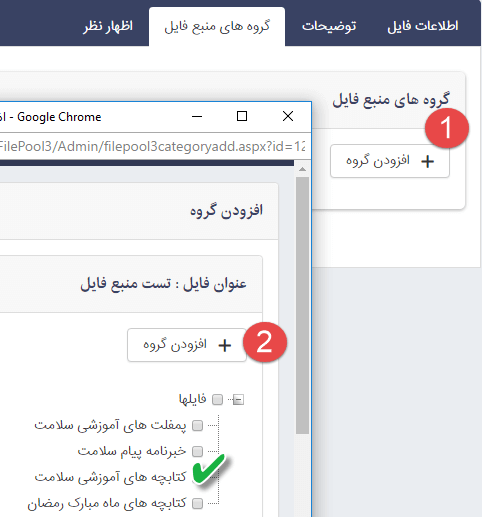Maximize the Google Chrome popup window
Screen dimensions: 482x517
(242, 116)
